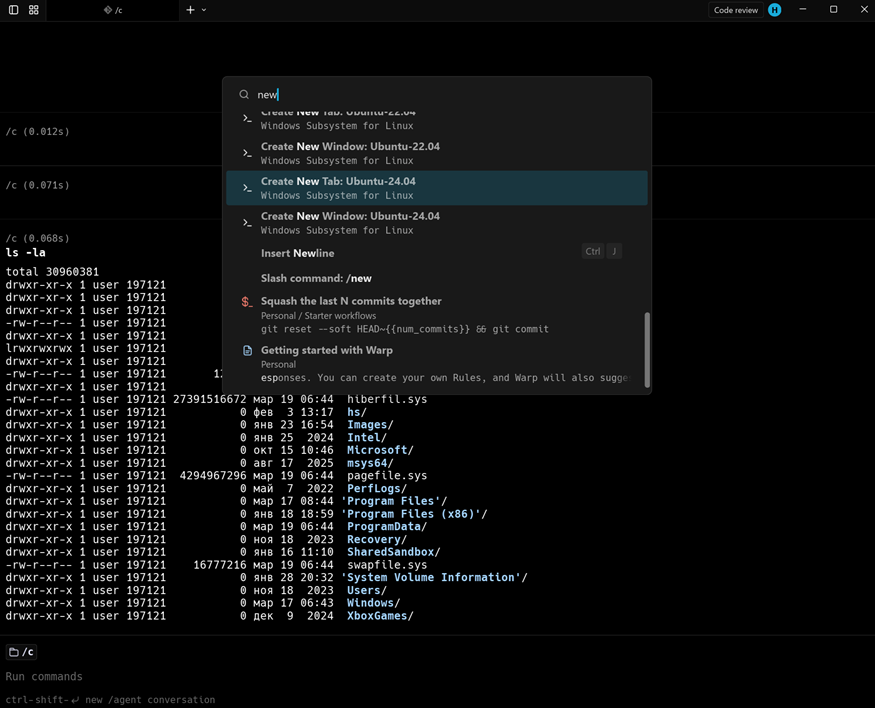
Task: Click the command palette scrollbar
Action: pos(646,348)
